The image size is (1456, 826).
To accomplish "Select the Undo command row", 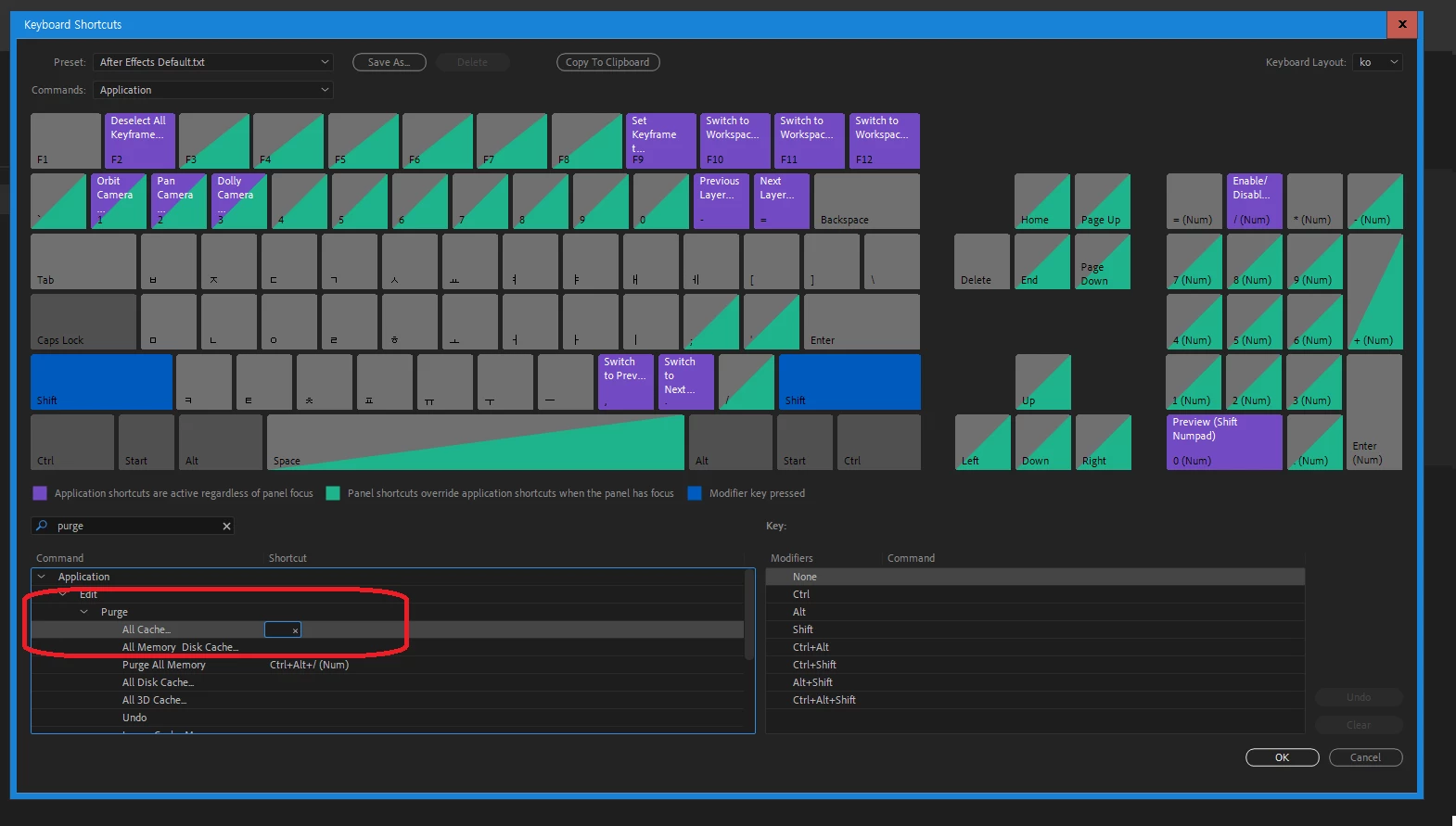I will [388, 718].
